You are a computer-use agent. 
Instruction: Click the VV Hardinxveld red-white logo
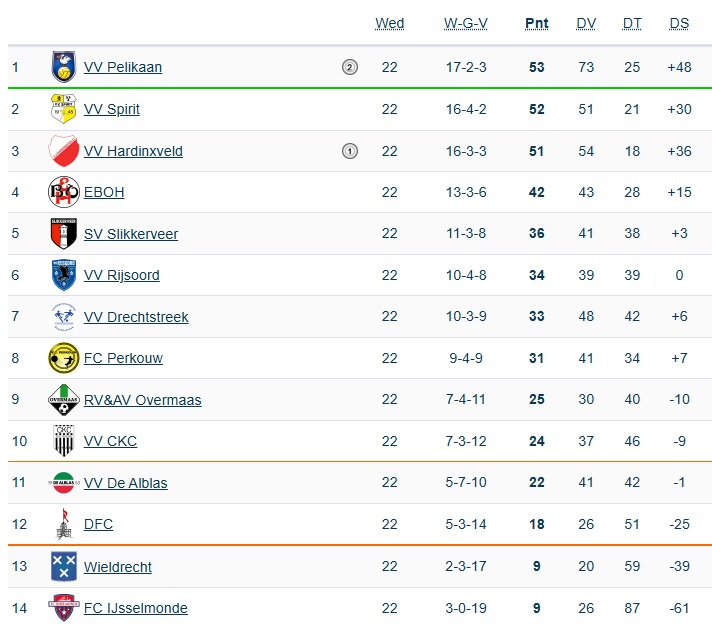tap(64, 151)
